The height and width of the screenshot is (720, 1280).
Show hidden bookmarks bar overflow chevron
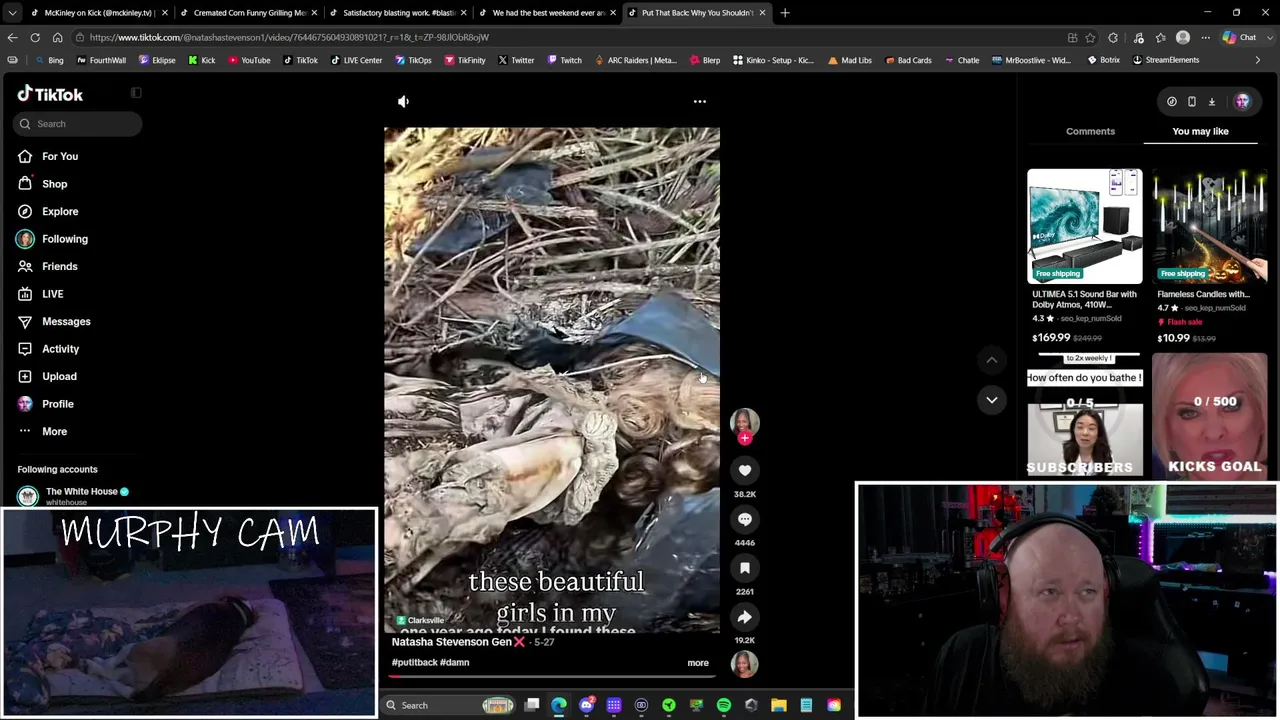pos(1258,60)
